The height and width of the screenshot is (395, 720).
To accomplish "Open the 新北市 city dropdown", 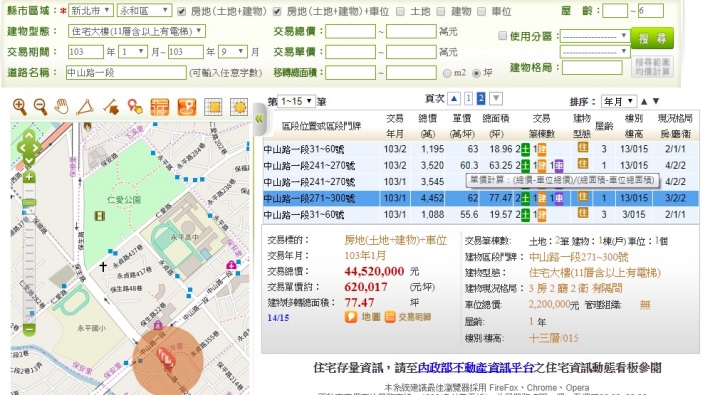I will pyautogui.click(x=91, y=10).
